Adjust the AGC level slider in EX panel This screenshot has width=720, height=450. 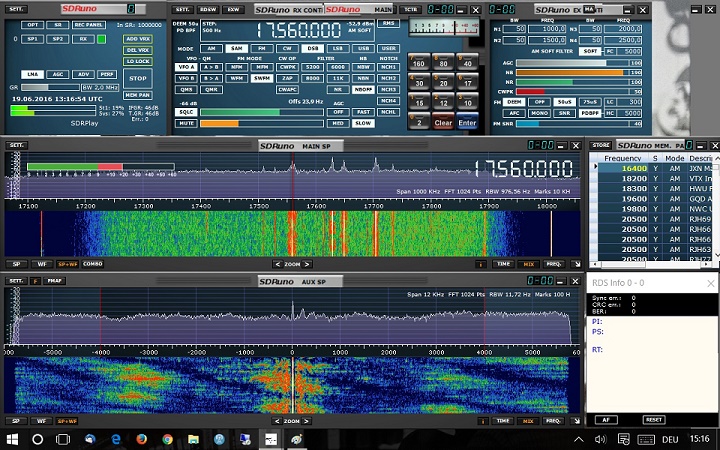tap(579, 63)
